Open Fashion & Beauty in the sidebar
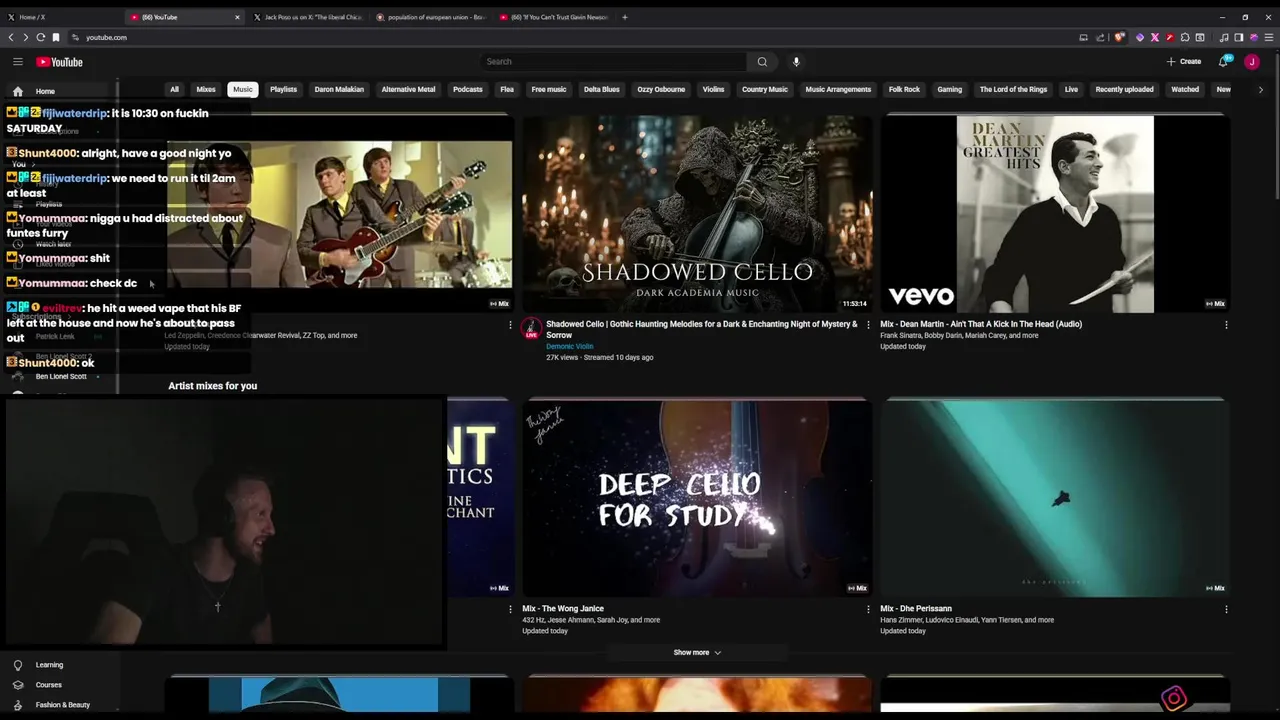Image resolution: width=1280 pixels, height=720 pixels. [x=62, y=705]
